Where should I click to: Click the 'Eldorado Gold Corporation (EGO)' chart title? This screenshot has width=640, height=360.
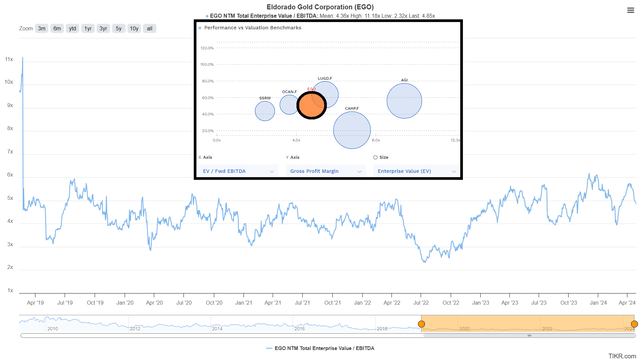pos(320,7)
